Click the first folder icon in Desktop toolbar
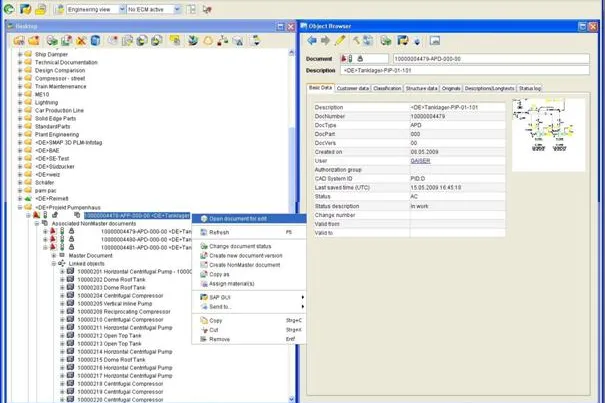605x403 pixels. (x=19, y=41)
